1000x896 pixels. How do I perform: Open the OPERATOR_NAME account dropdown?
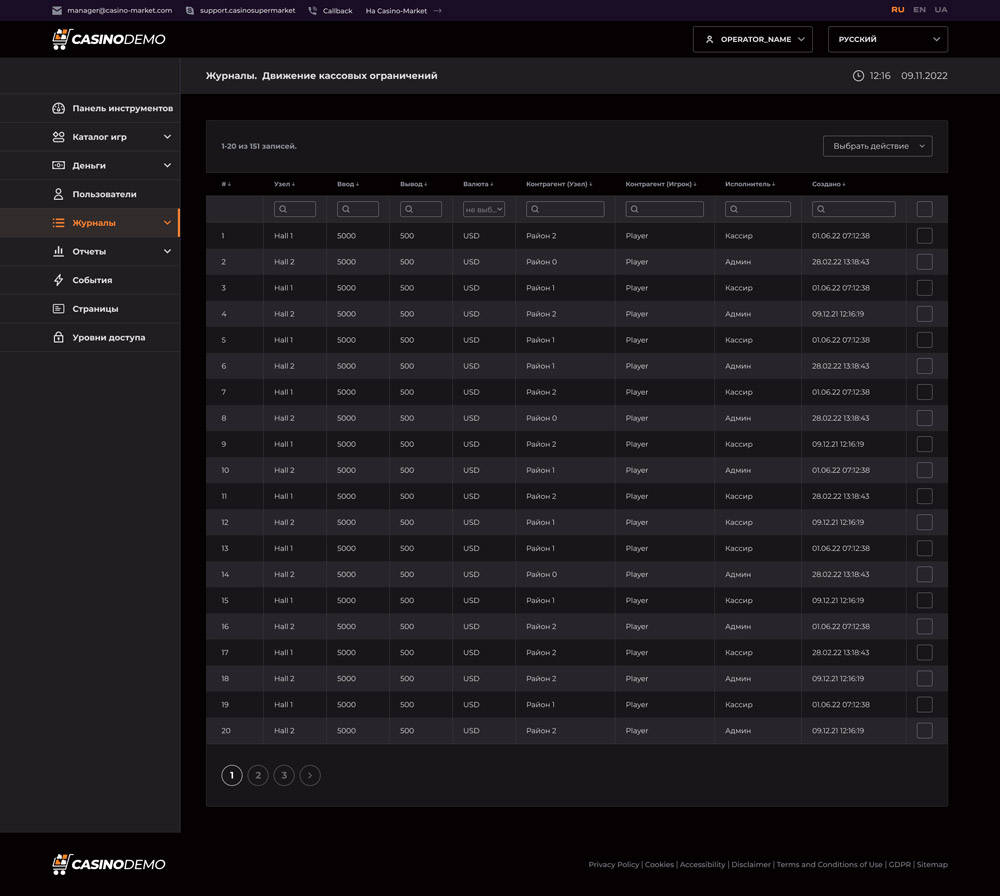[x=752, y=39]
